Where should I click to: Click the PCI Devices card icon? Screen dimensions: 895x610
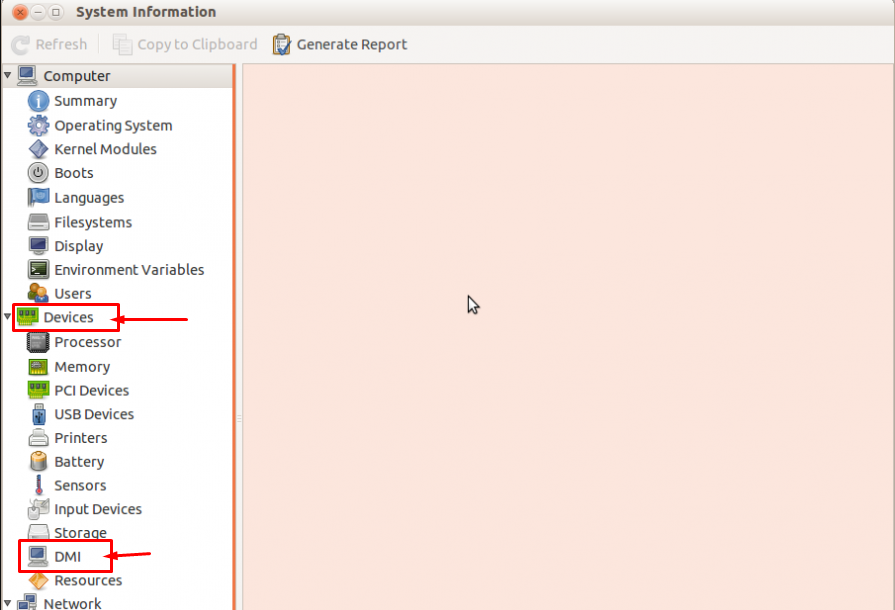38,390
